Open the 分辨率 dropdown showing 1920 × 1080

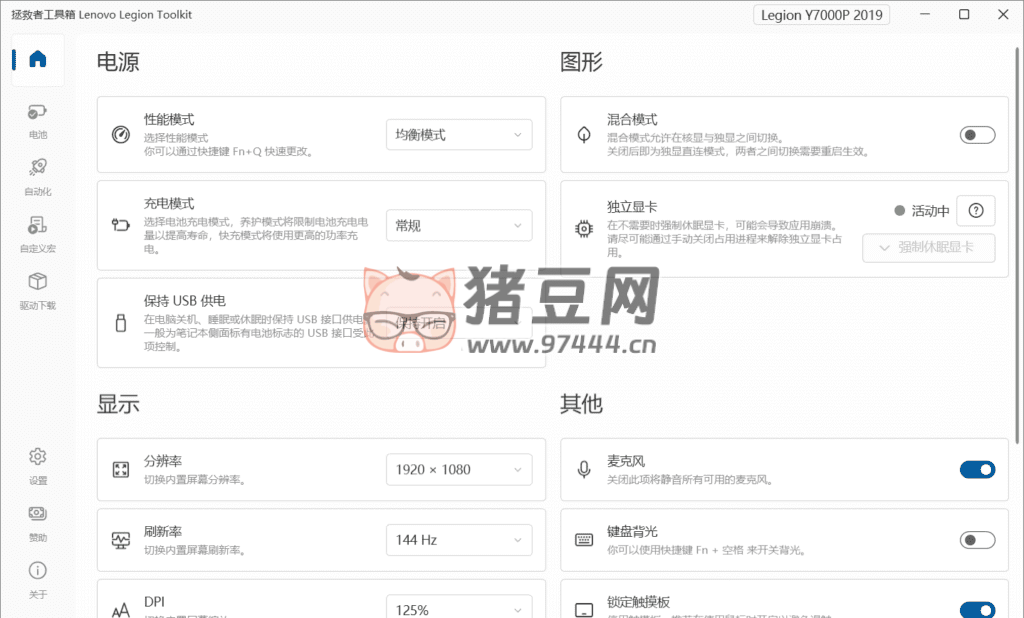coord(459,469)
